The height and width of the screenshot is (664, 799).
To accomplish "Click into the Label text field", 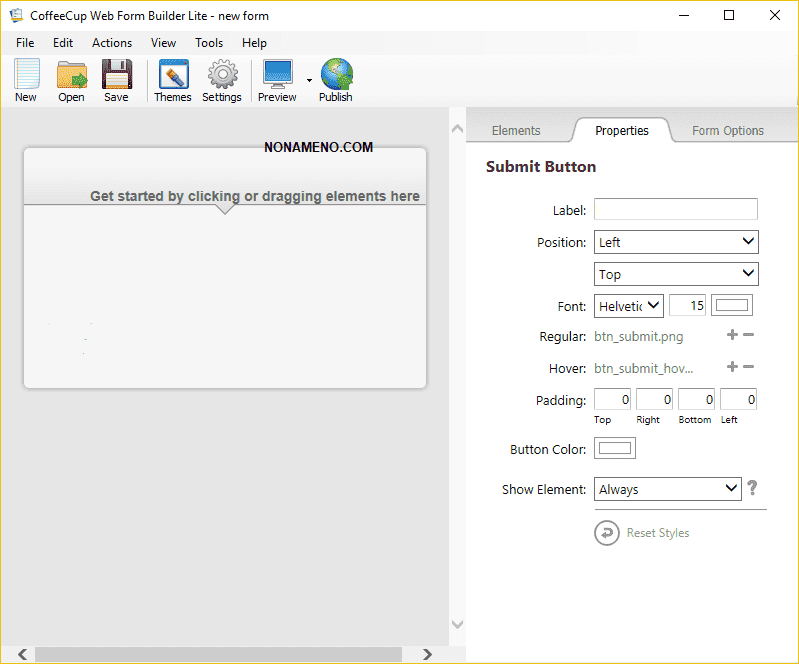I will [x=675, y=209].
